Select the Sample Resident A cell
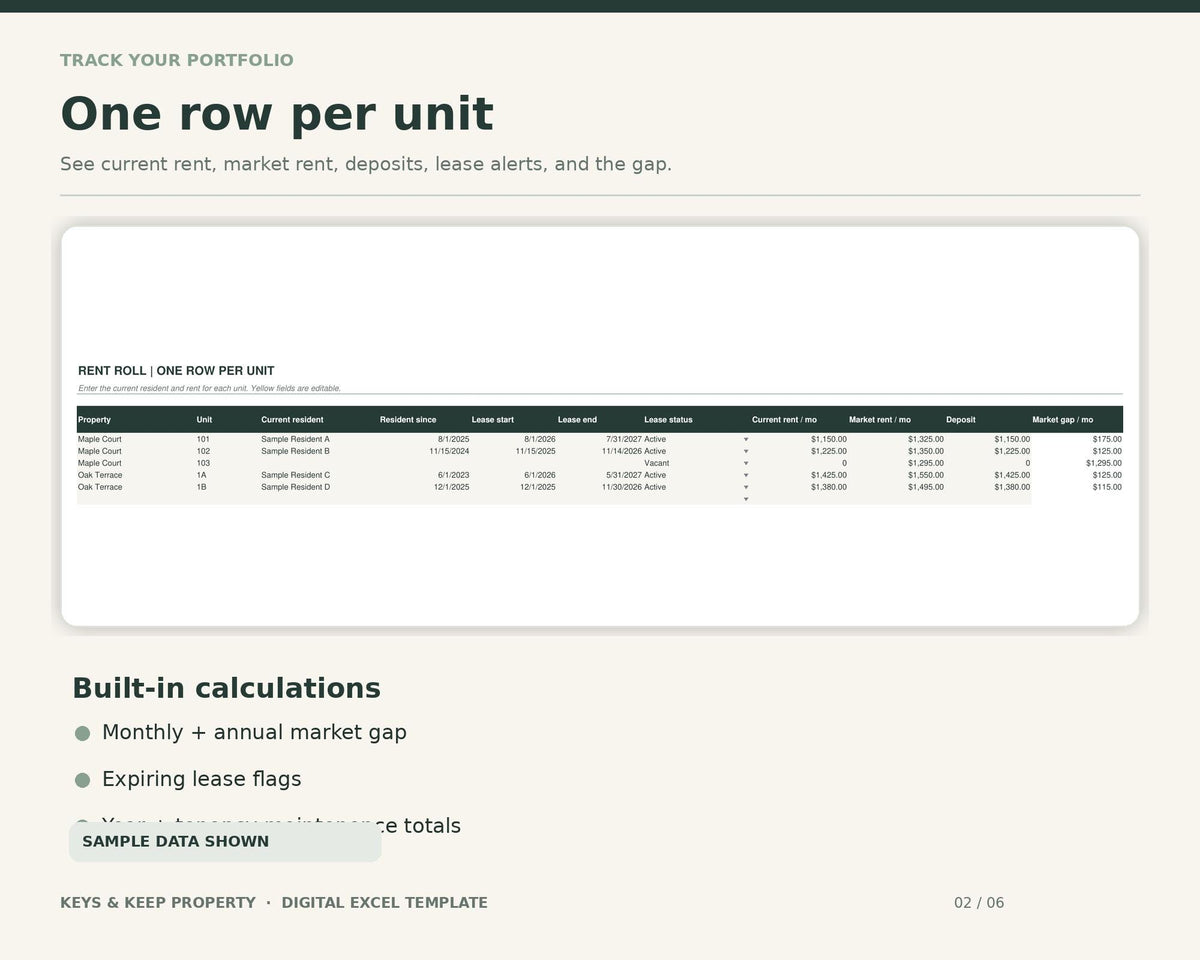 coord(295,439)
